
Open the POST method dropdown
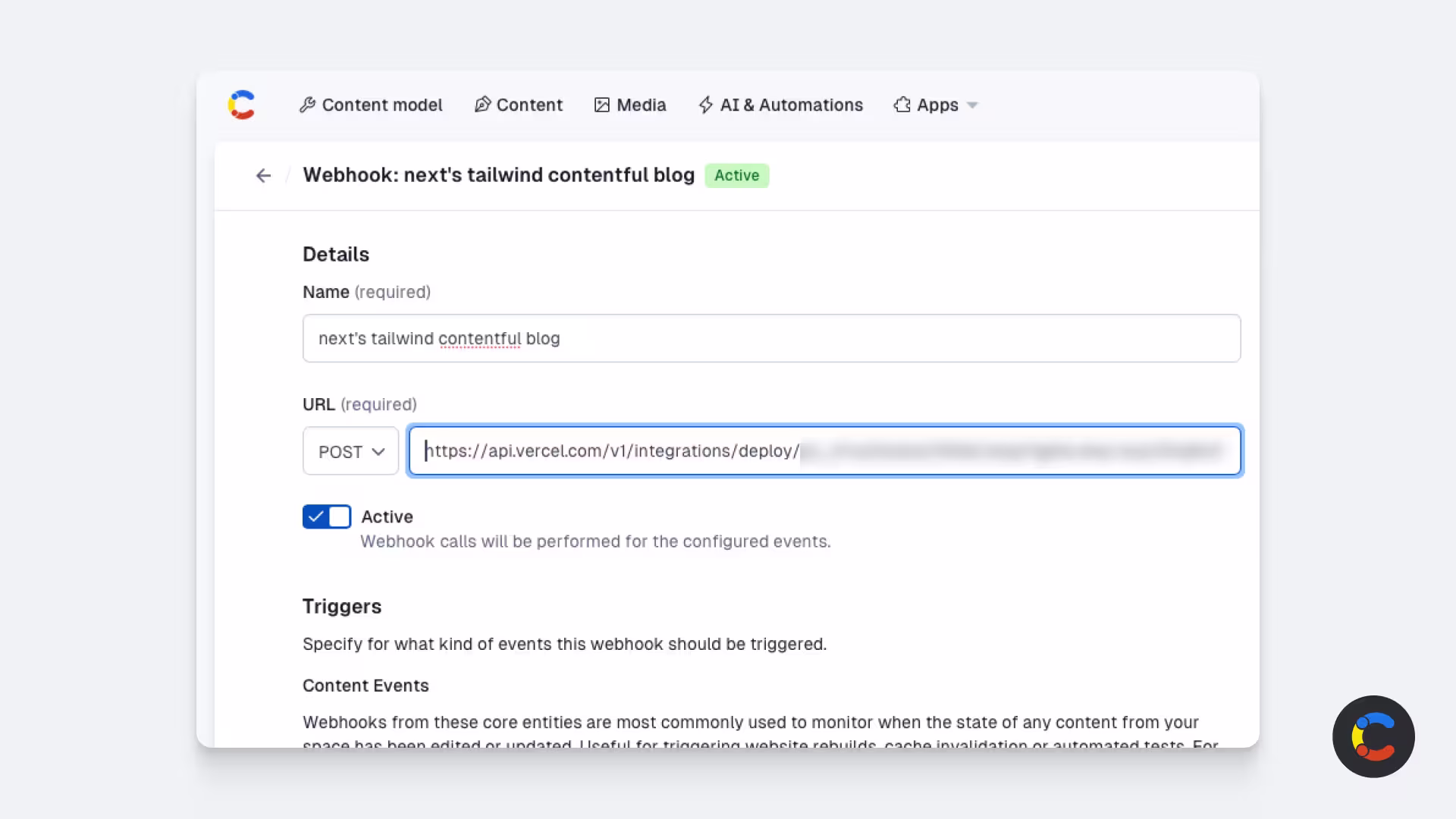[350, 451]
